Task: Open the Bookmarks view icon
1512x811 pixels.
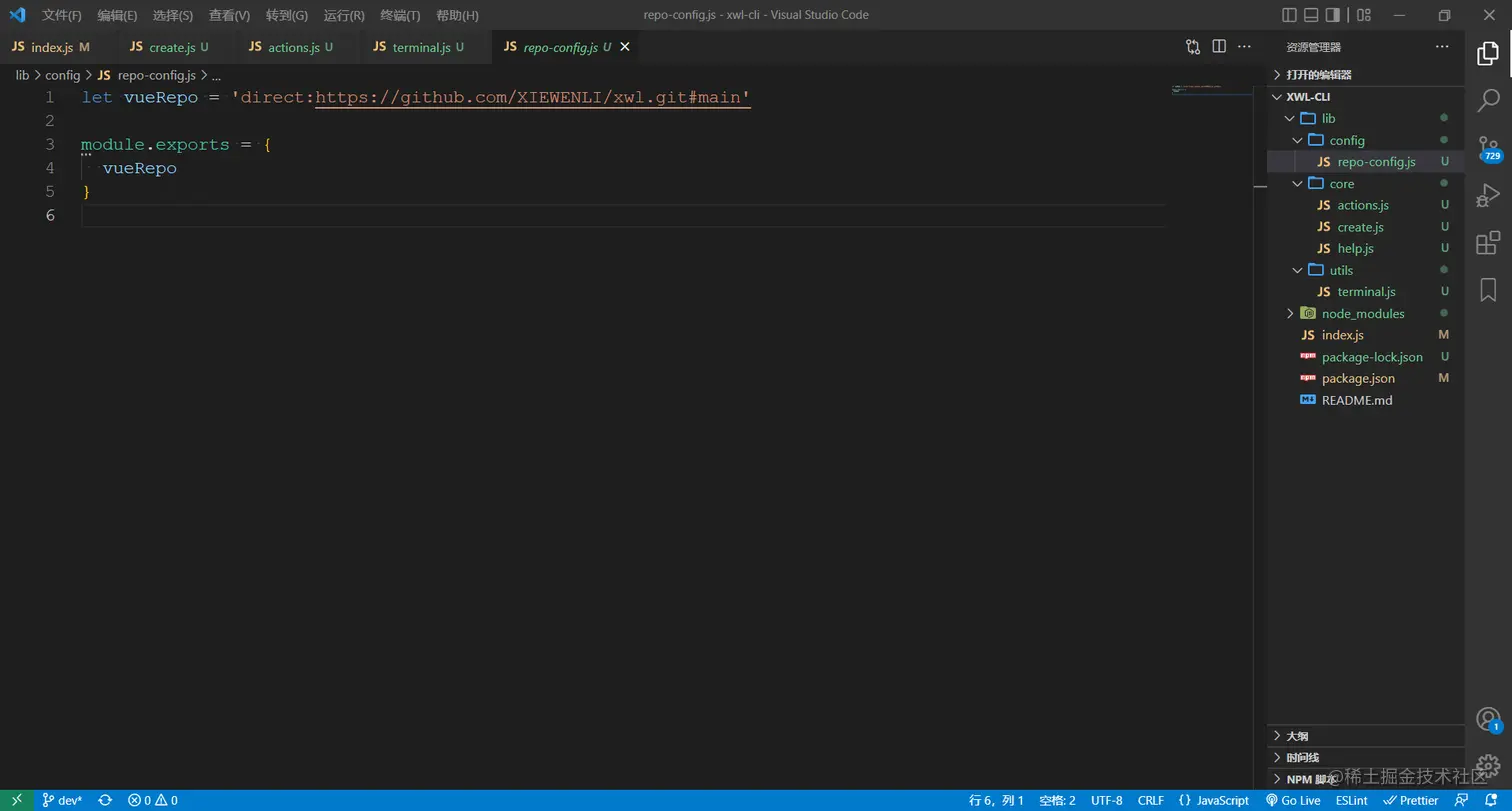Action: pos(1488,289)
